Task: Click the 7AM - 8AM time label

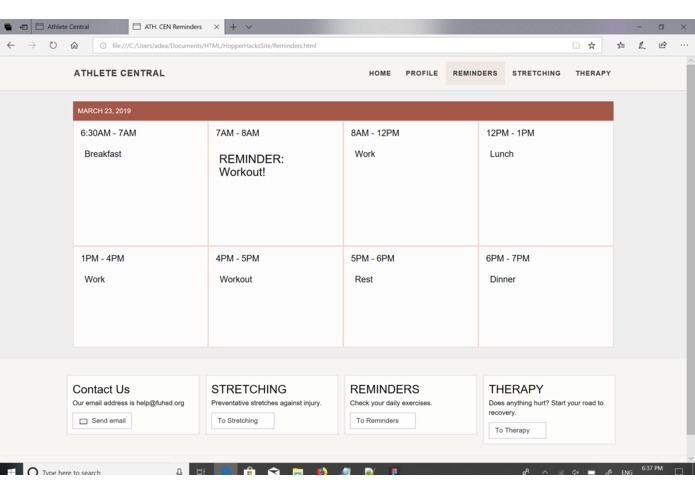Action: 237,133
